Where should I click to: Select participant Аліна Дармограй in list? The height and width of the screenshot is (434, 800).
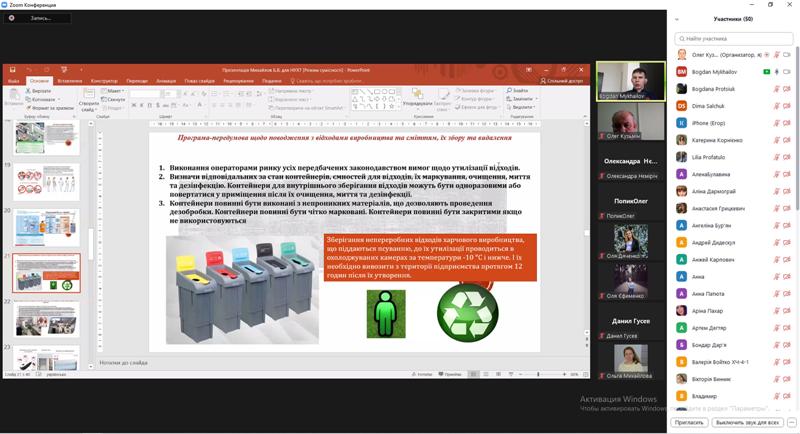point(734,191)
